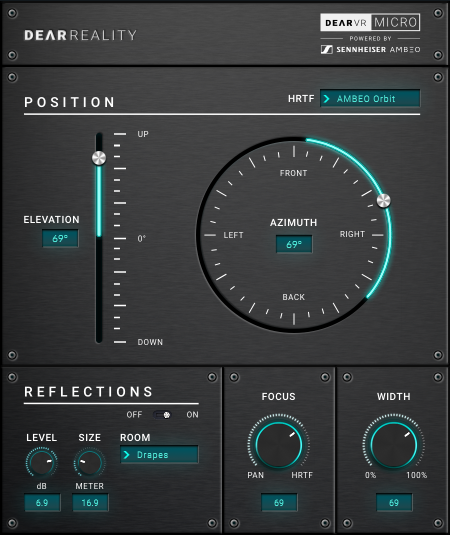Click the RIGHT label on azimuth dial
This screenshot has width=450, height=535.
(352, 234)
